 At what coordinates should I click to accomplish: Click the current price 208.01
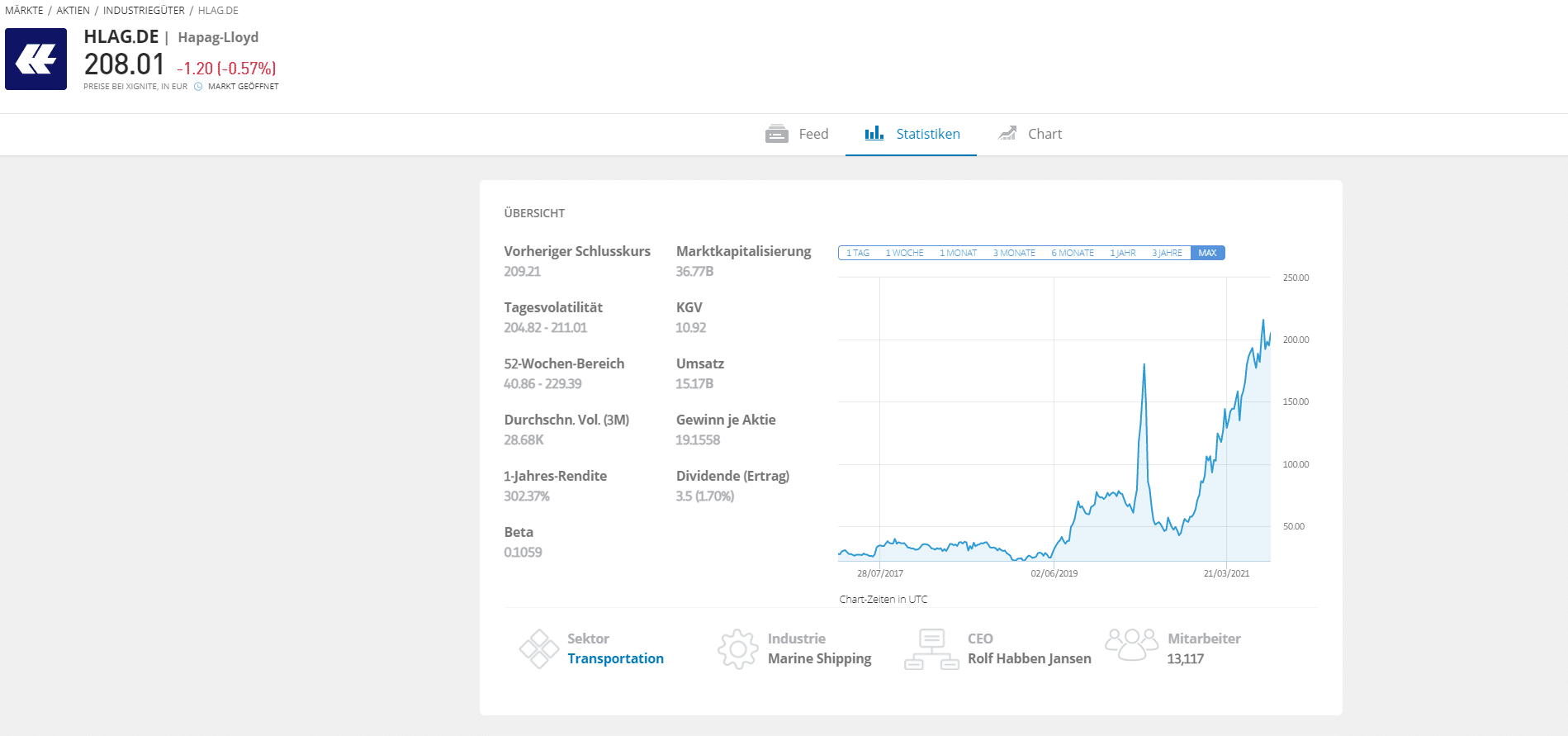125,64
